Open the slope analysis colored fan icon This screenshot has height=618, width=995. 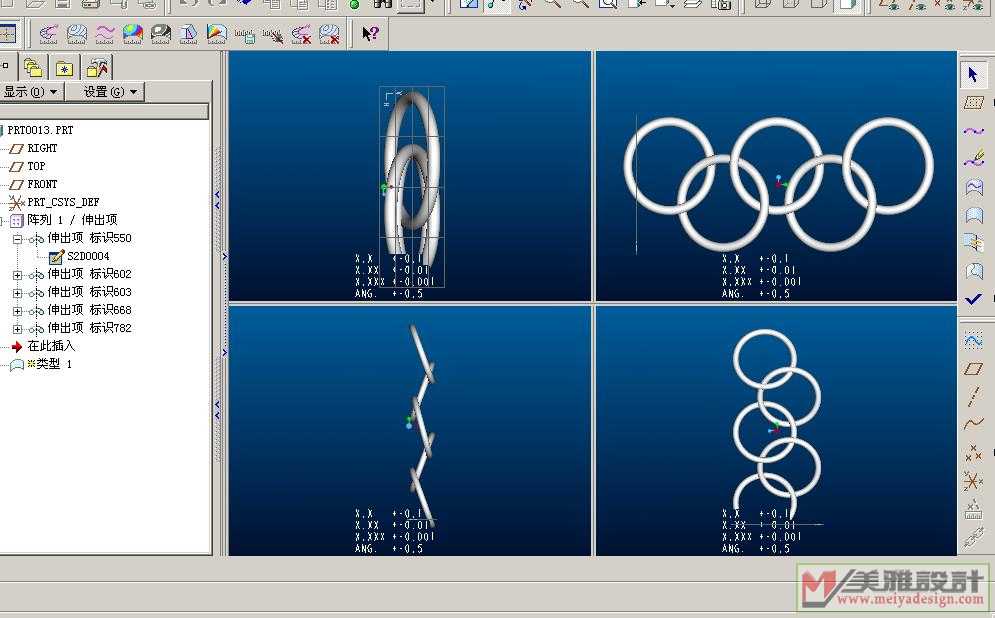[216, 34]
